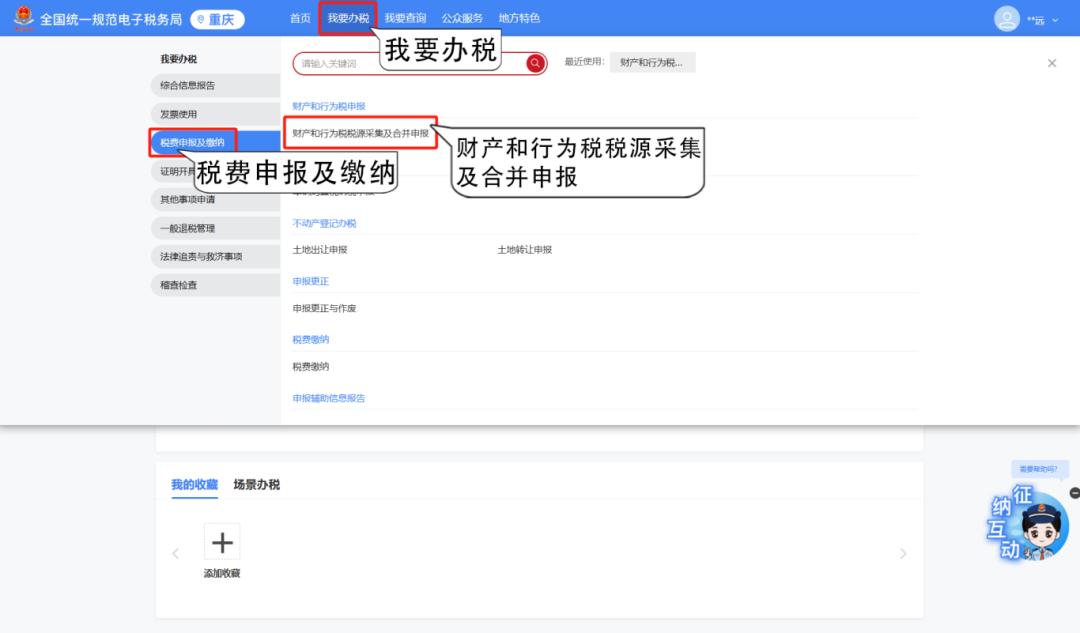Click the red search magnifier icon
Image resolution: width=1080 pixels, height=633 pixels.
[536, 63]
